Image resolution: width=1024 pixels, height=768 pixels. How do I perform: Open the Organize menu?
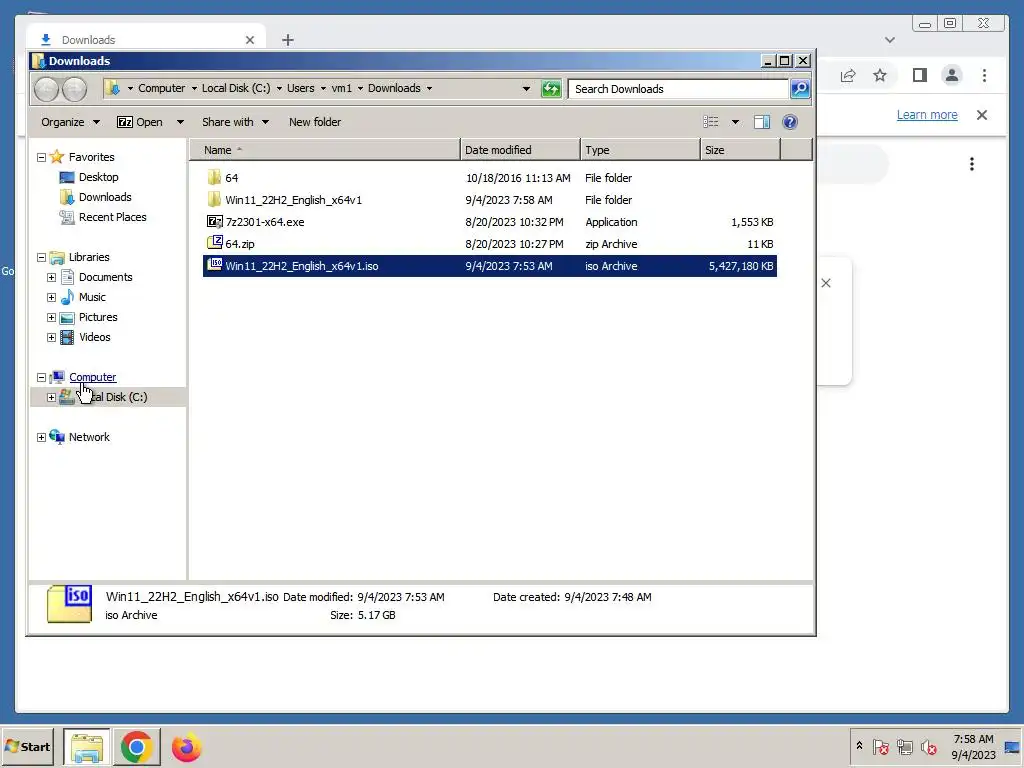[70, 122]
